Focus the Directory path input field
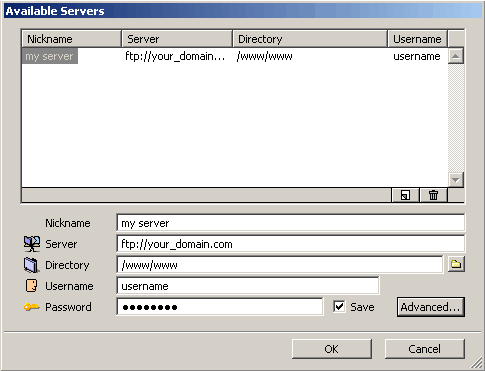The width and height of the screenshot is (485, 371). 280,265
